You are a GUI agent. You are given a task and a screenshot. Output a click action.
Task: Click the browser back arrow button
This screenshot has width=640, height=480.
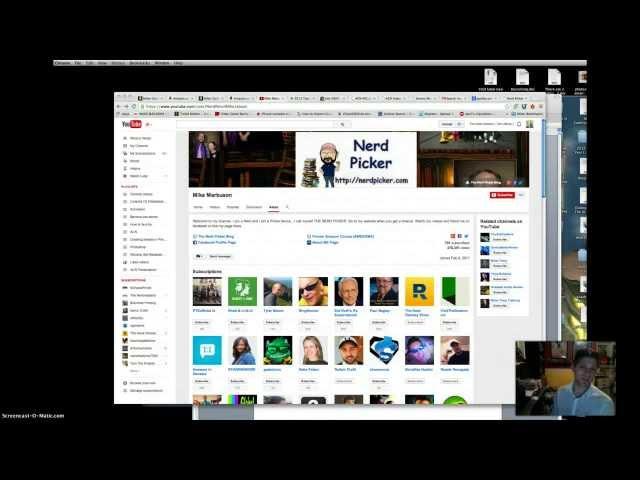point(120,106)
